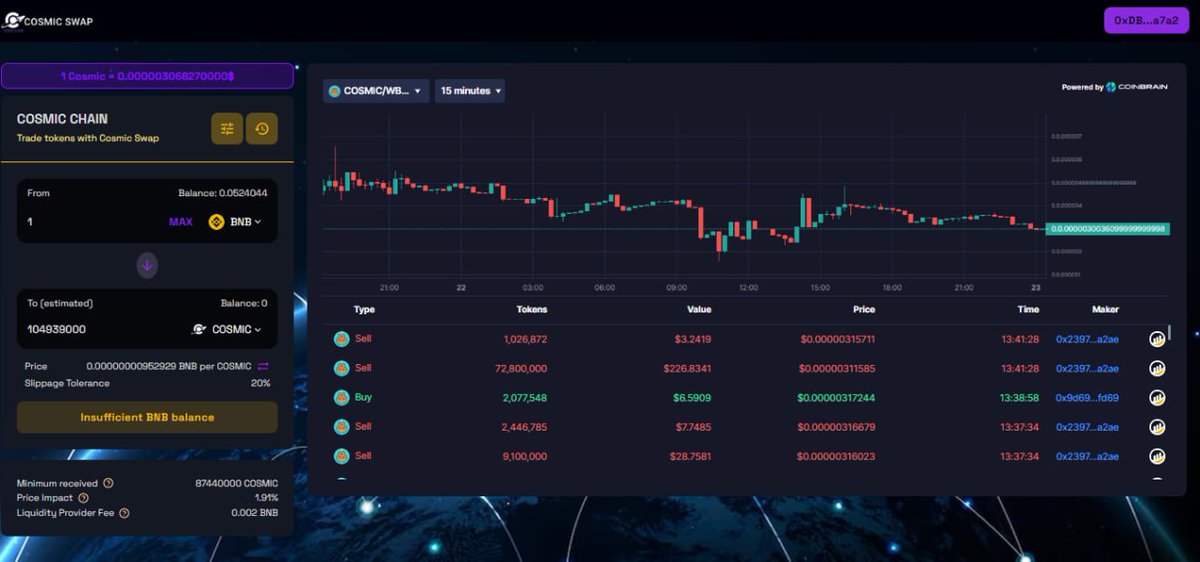Screen dimensions: 1200x562
Task: Click token icon on 2,077,548 buy row
Action: coord(341,397)
